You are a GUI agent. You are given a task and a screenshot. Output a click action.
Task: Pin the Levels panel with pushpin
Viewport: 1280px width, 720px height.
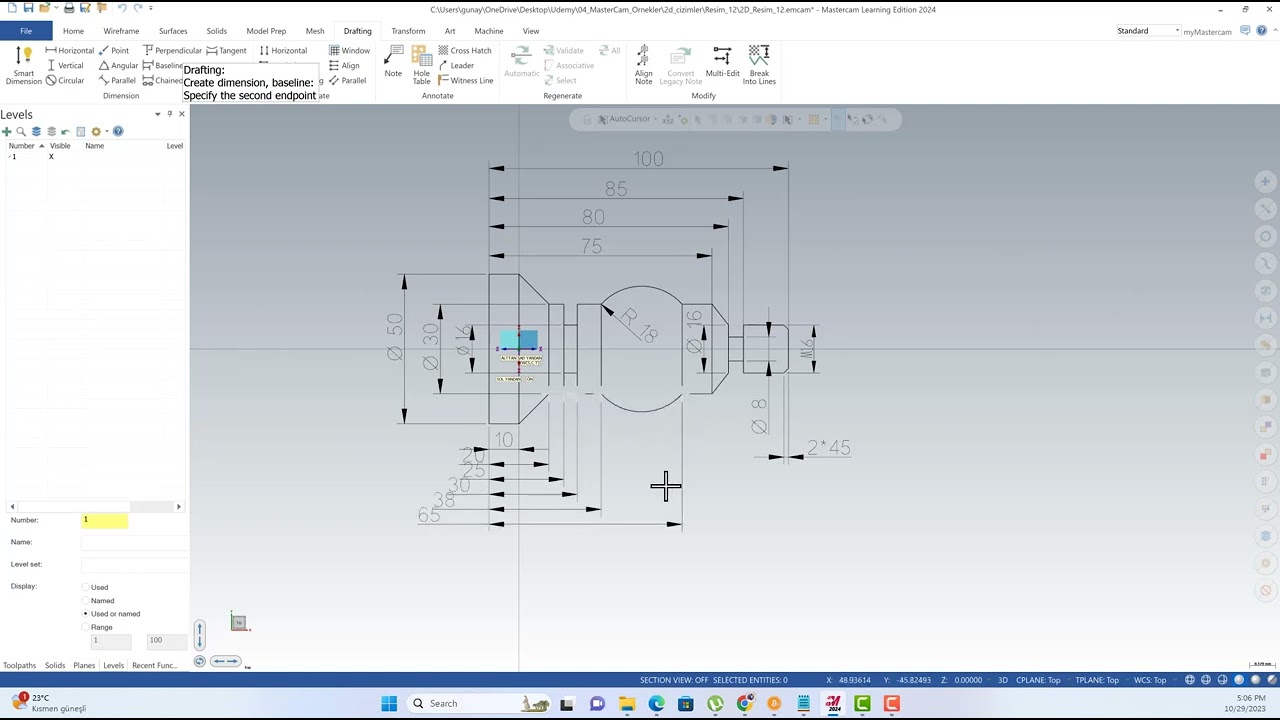[x=169, y=114]
